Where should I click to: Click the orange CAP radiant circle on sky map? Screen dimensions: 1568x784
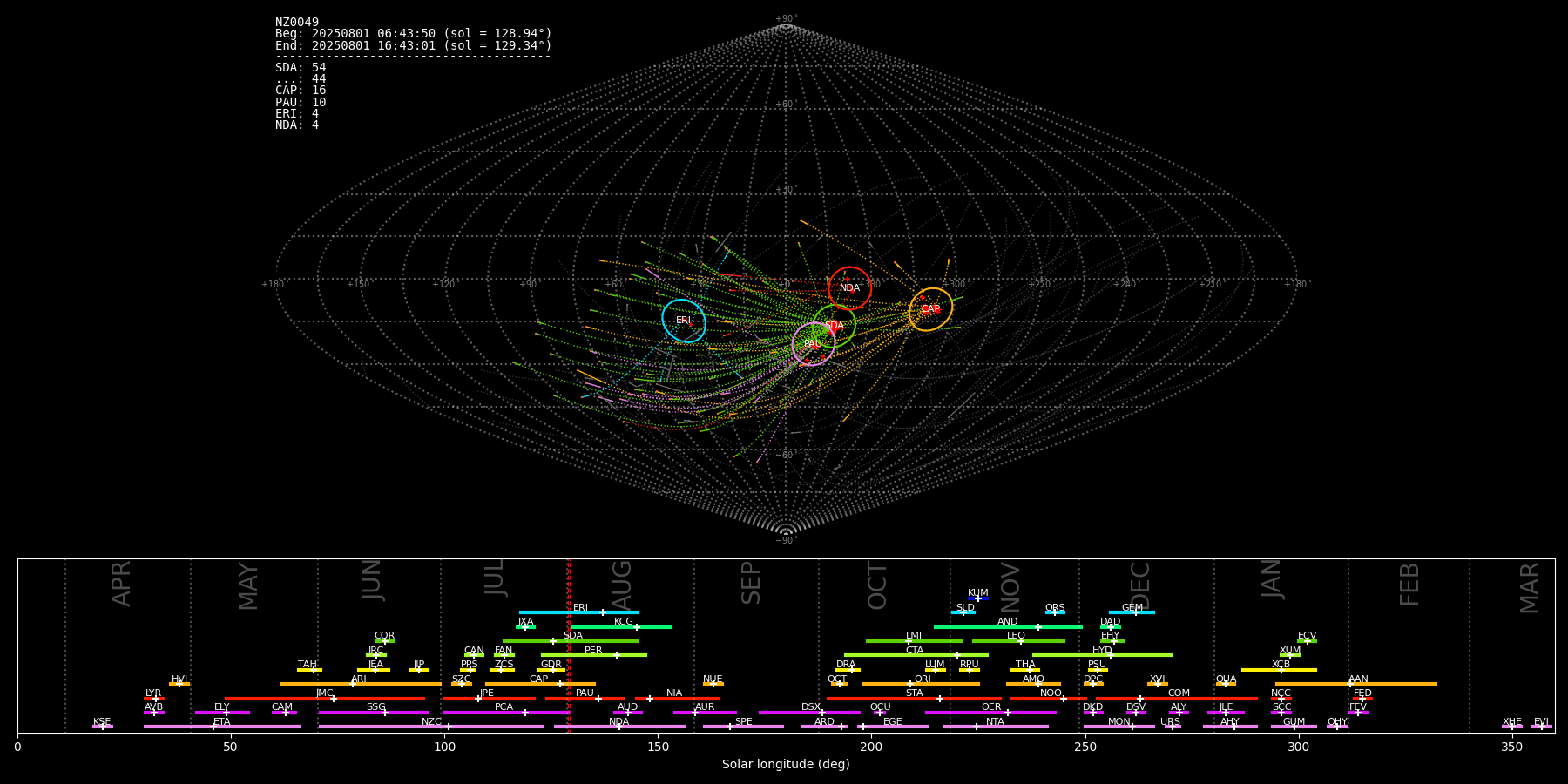[x=930, y=309]
